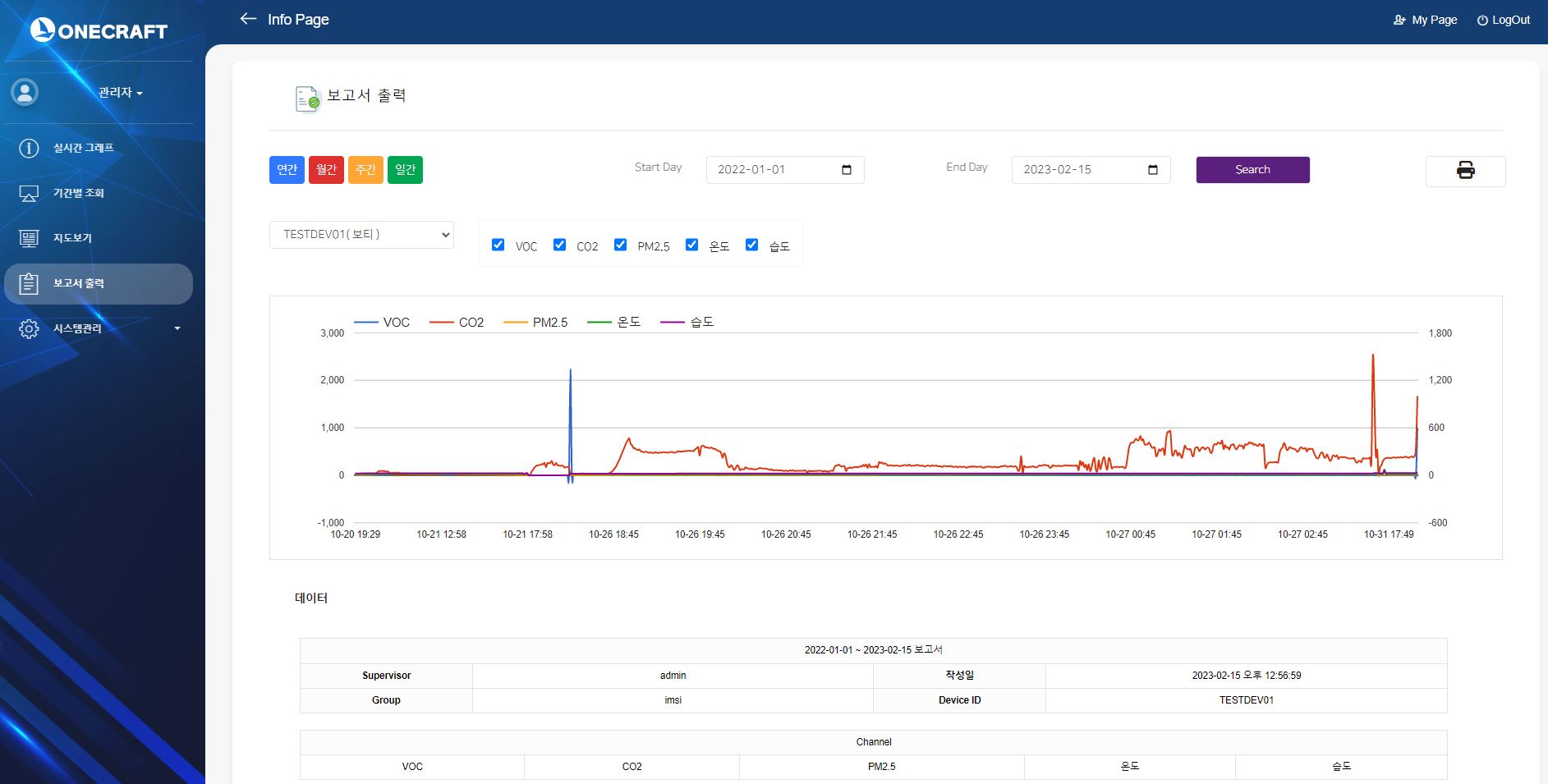Go to 기간별 조회 menu item
1548x784 pixels.
point(78,193)
